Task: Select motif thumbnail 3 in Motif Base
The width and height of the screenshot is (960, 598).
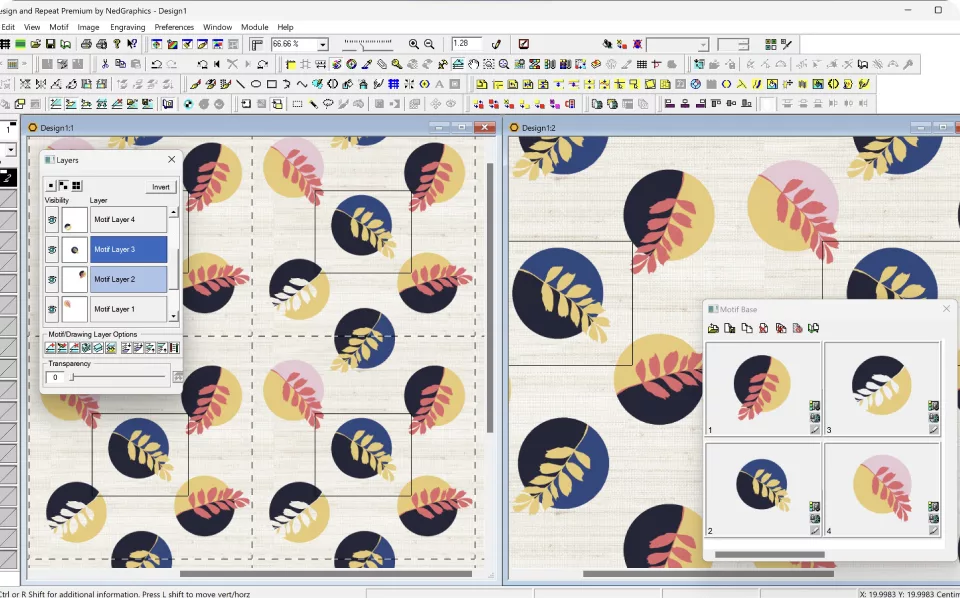Action: click(x=882, y=389)
